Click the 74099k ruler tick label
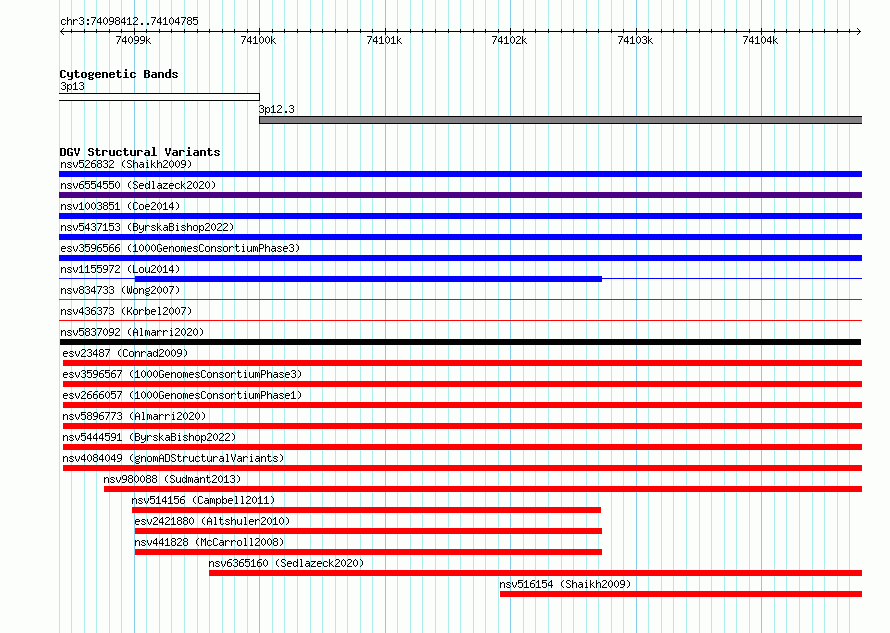This screenshot has width=890, height=633. [133, 40]
